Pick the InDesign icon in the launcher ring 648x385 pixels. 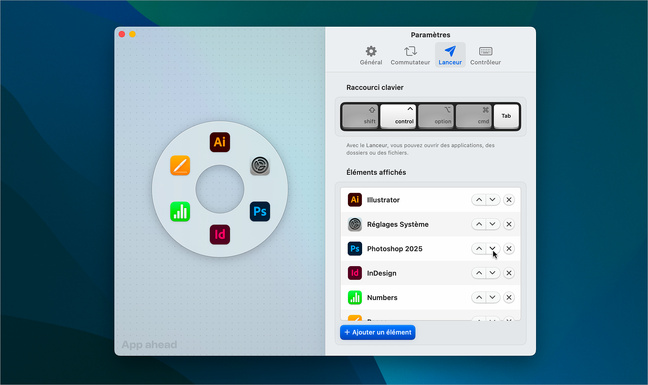[219, 235]
